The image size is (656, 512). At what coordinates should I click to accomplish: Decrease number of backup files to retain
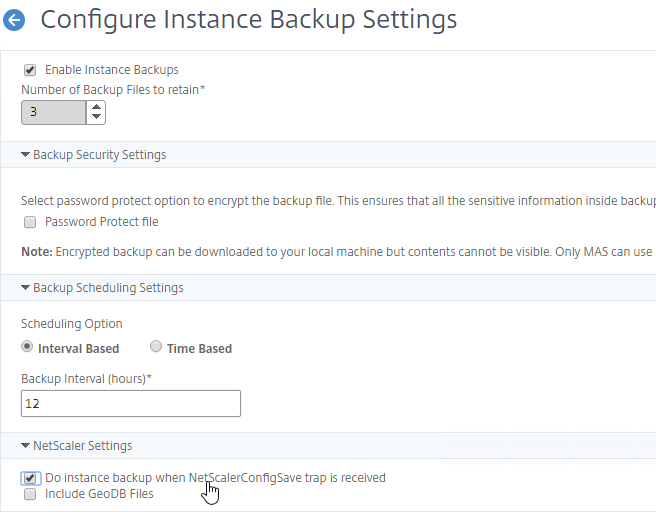click(x=96, y=117)
